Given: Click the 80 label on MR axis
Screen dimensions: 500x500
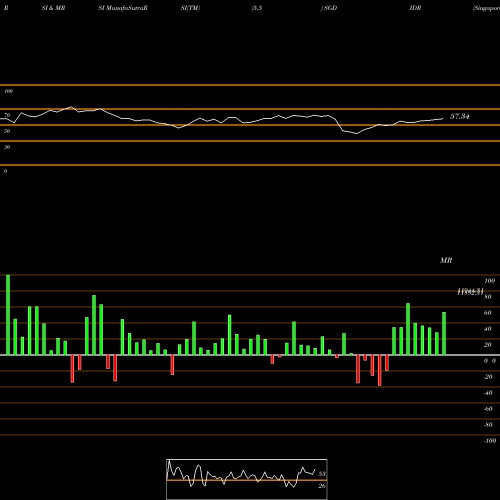Looking at the screenshot, I should [488, 297].
